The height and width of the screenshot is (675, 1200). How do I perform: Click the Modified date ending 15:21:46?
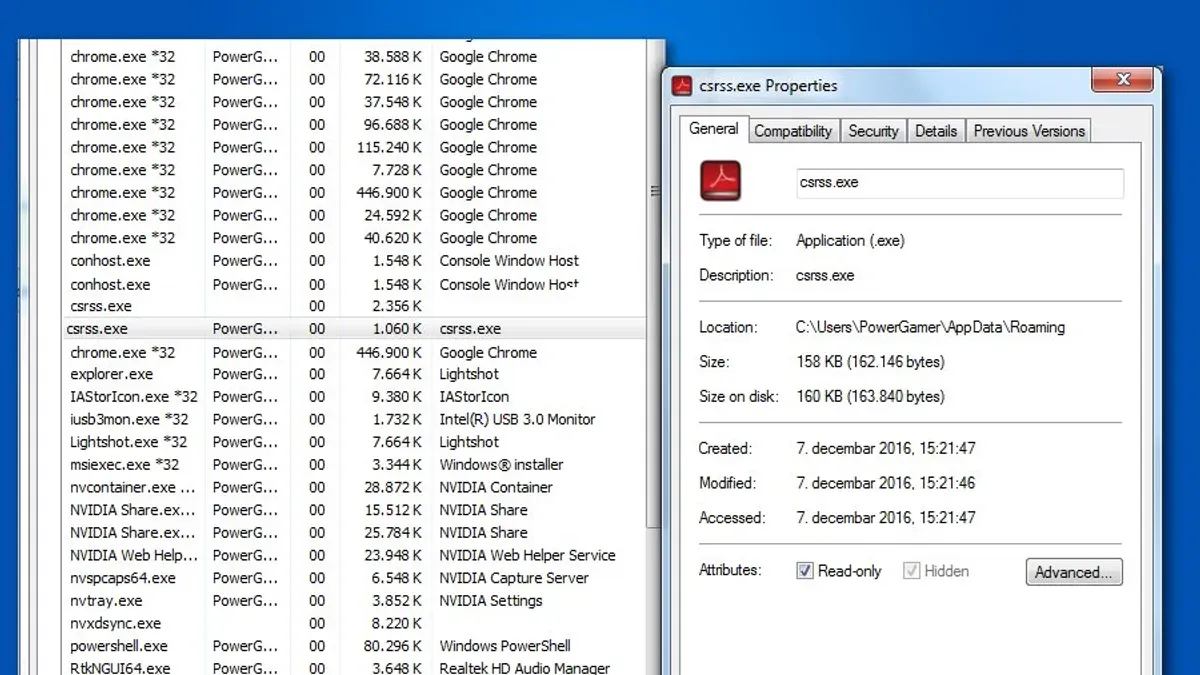pyautogui.click(x=885, y=483)
